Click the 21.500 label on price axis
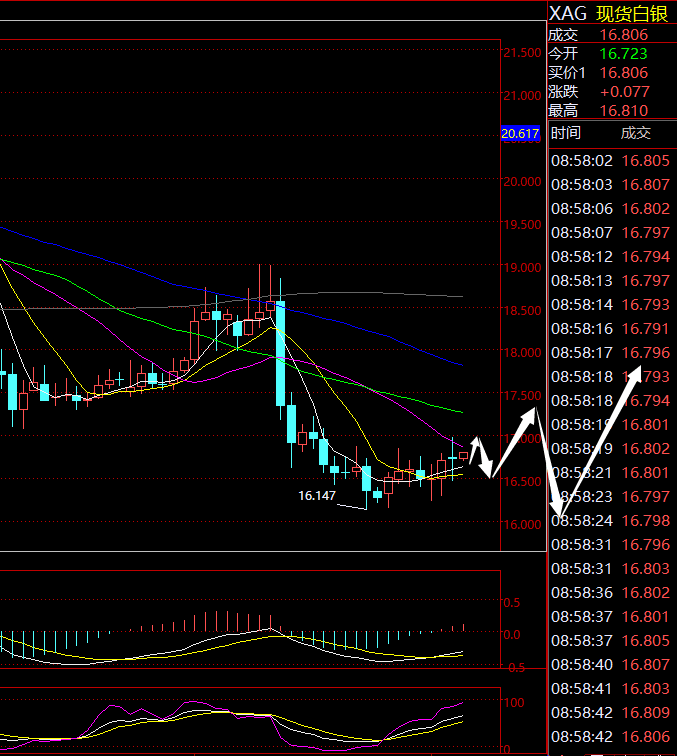The image size is (677, 756). [x=523, y=53]
